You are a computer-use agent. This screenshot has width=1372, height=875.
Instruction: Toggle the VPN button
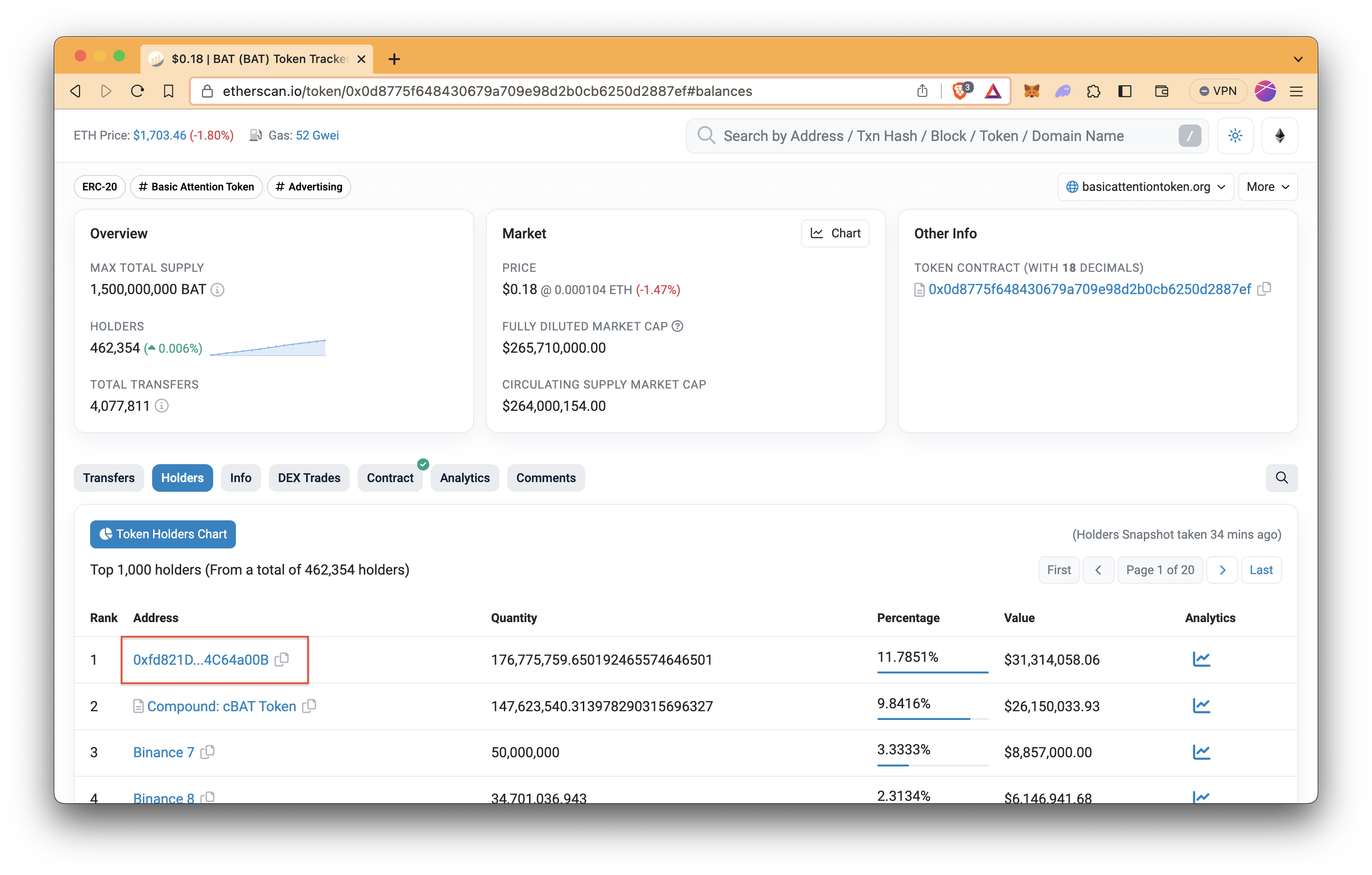1217,91
